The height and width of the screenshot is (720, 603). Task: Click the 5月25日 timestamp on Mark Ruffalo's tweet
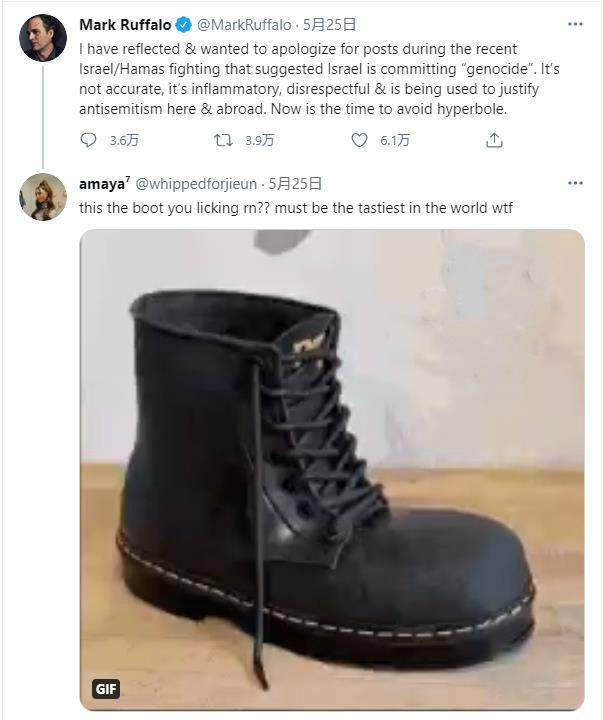(x=329, y=25)
